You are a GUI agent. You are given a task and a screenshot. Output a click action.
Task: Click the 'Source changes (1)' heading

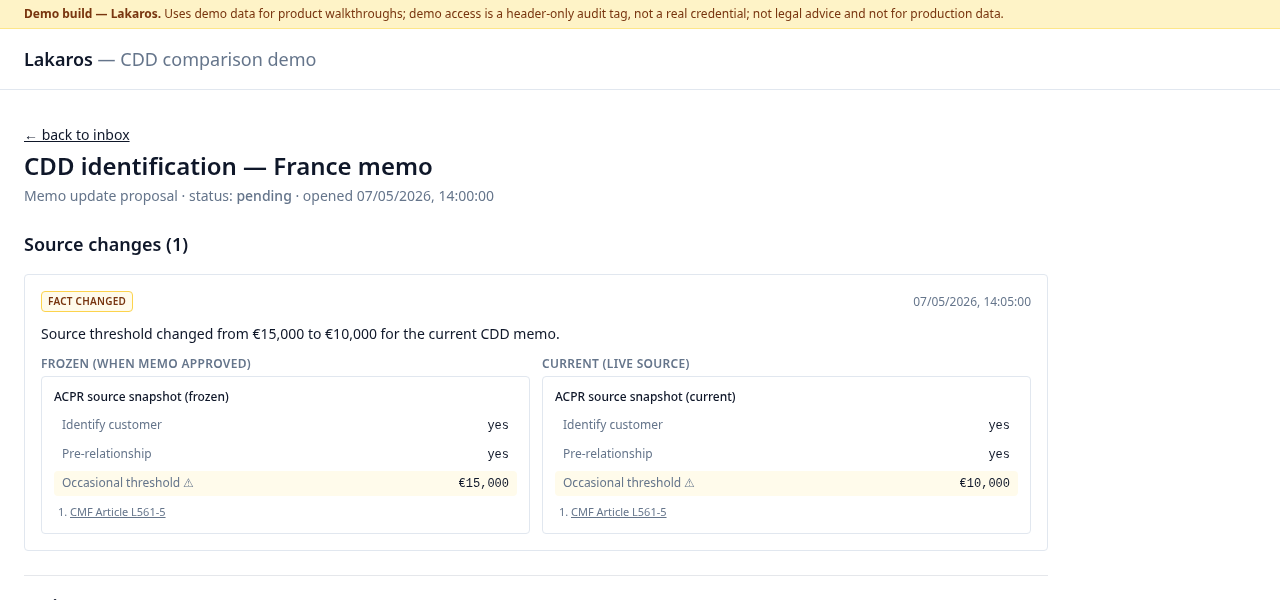(106, 244)
